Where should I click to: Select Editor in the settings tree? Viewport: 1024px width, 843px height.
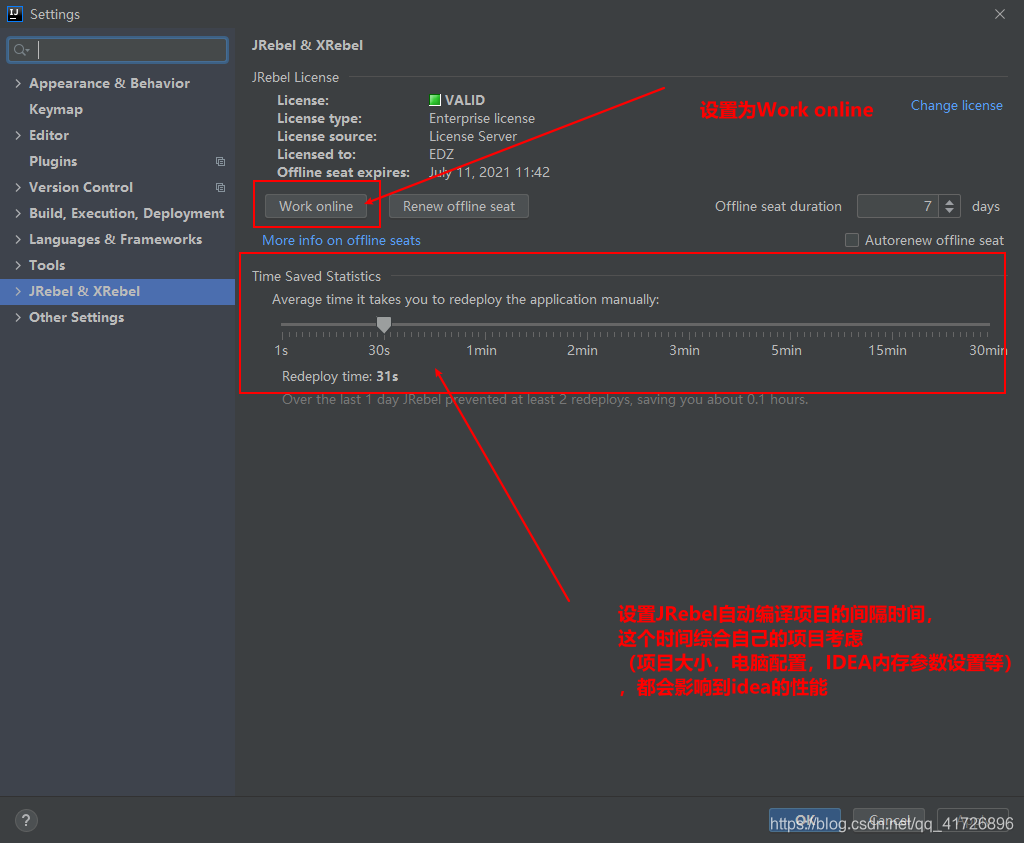tap(49, 135)
